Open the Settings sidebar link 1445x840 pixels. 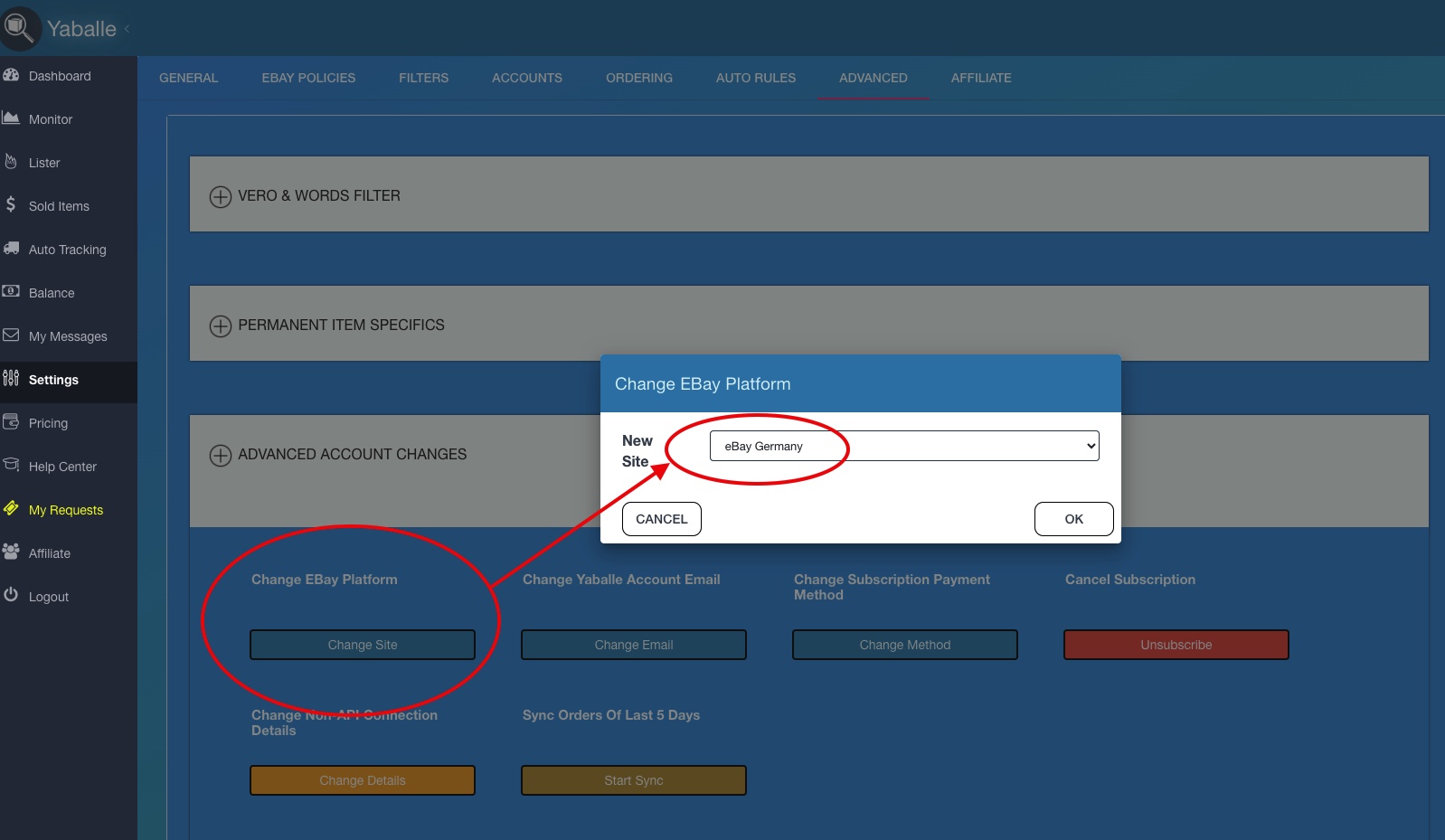[53, 380]
